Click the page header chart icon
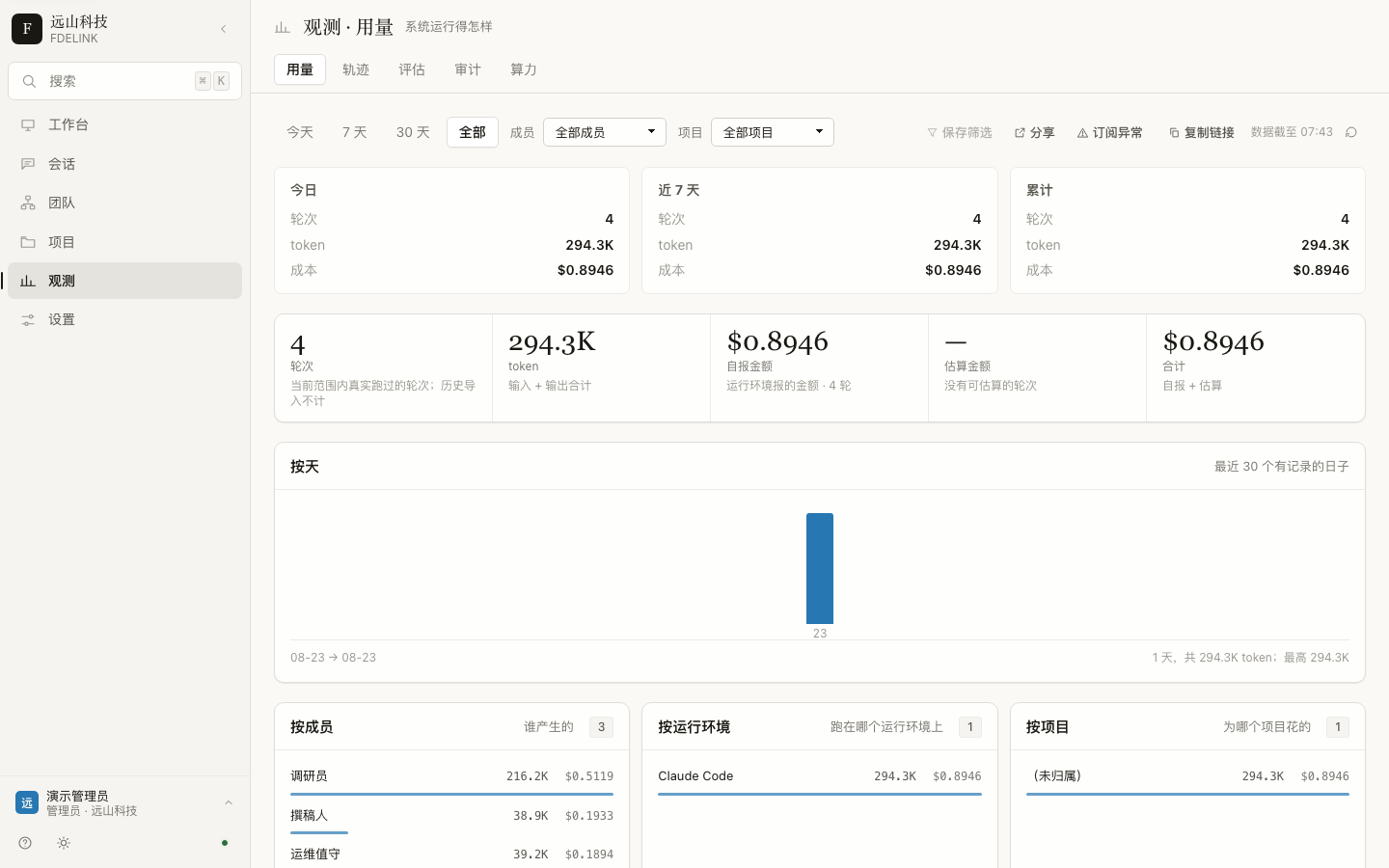 click(x=283, y=27)
